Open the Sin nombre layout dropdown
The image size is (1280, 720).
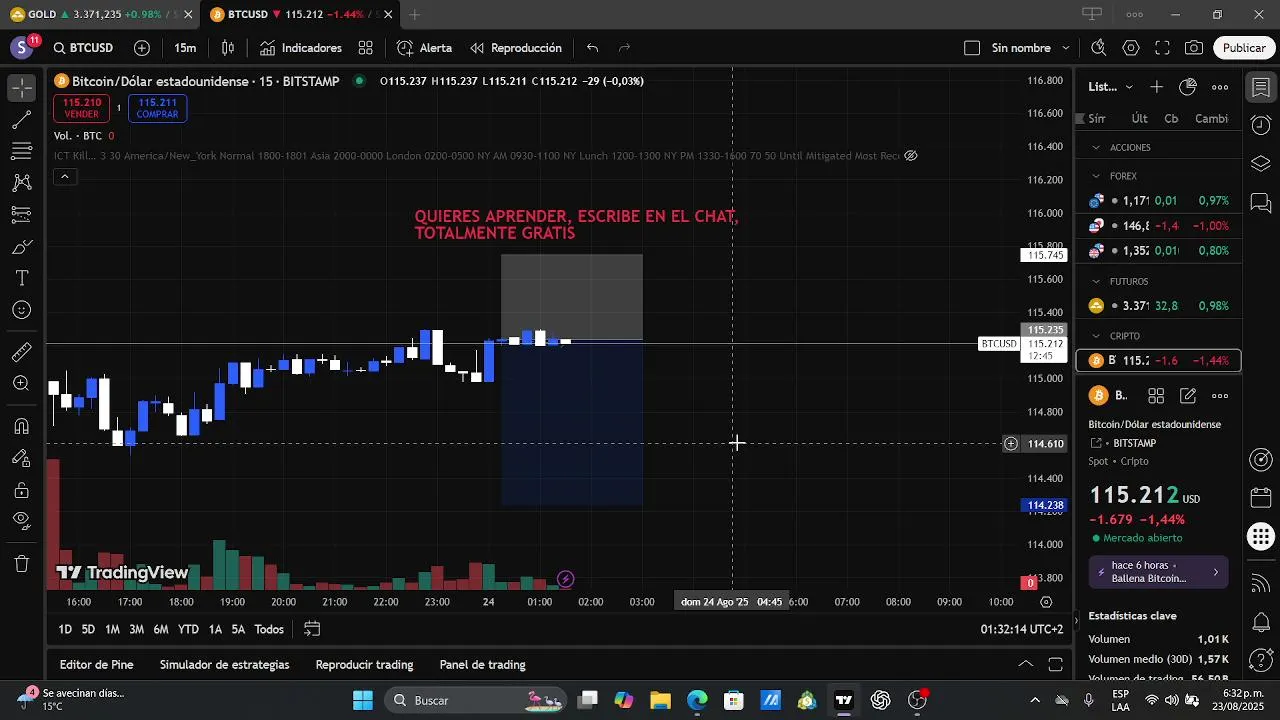(x=1030, y=48)
